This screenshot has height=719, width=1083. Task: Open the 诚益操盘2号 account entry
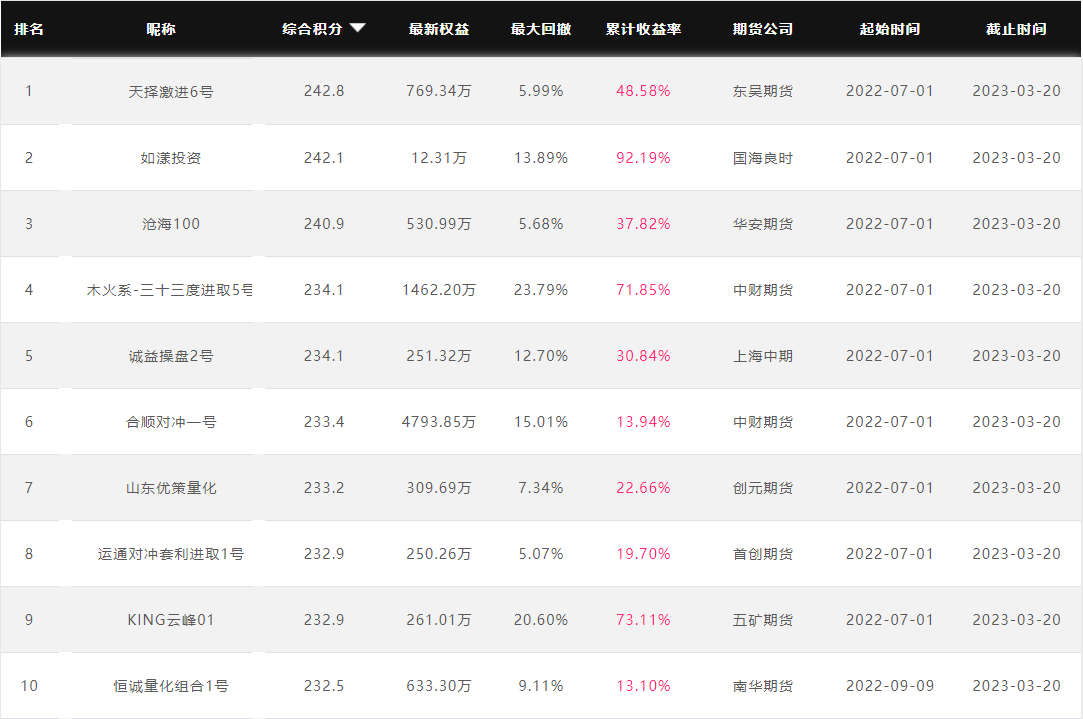[x=171, y=356]
